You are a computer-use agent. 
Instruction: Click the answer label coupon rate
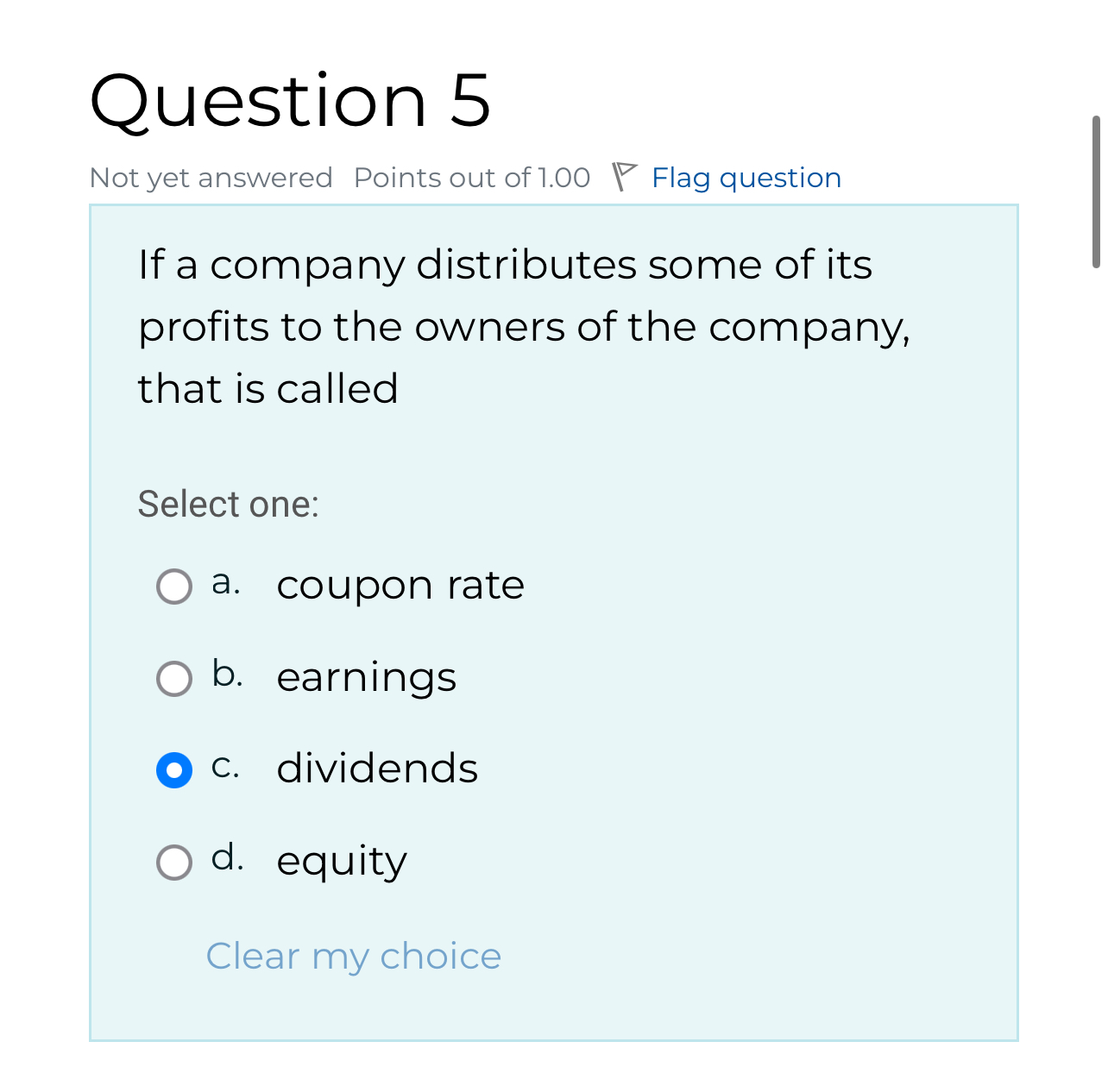click(400, 586)
